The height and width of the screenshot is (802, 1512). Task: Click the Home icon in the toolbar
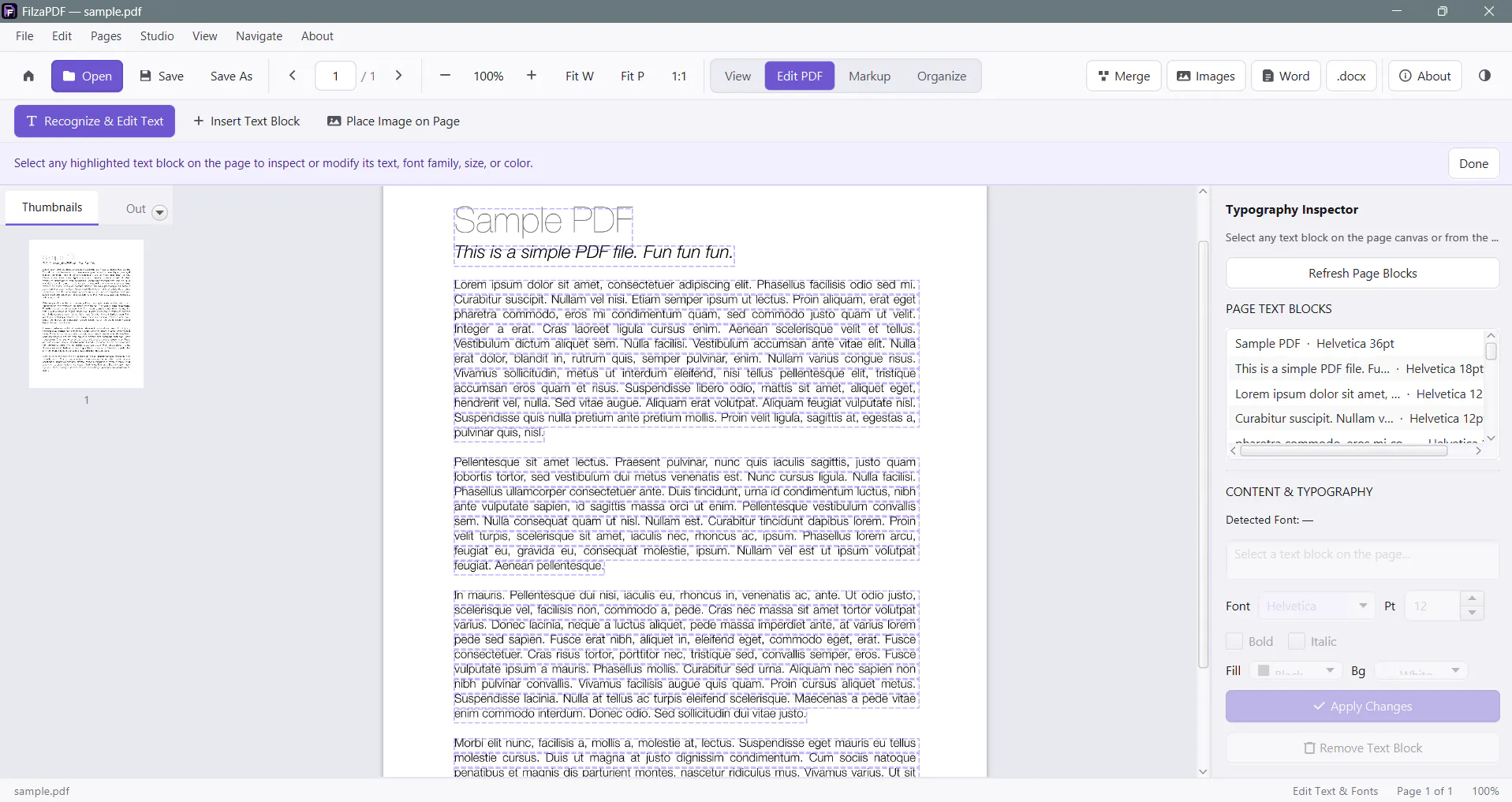(28, 76)
